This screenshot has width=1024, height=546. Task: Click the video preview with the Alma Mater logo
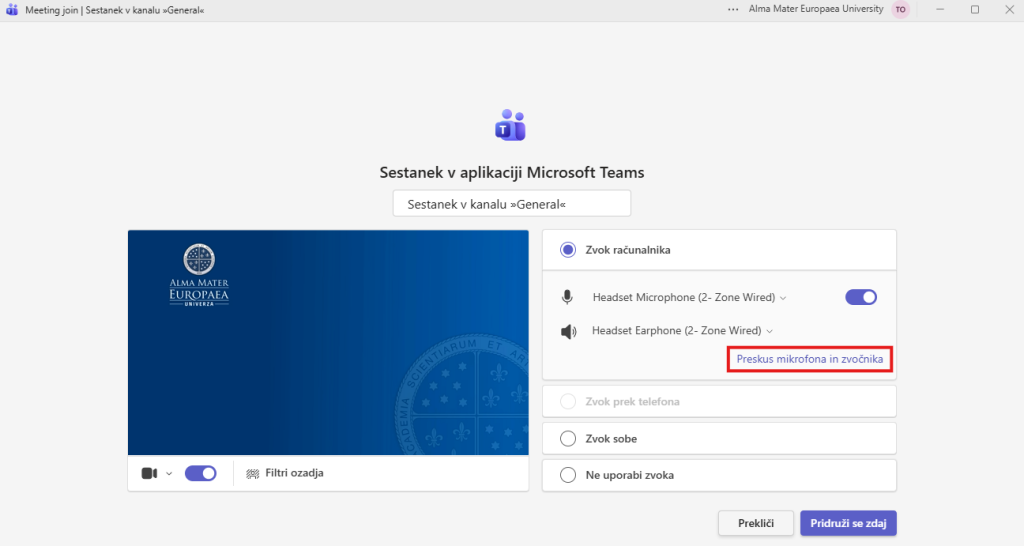click(x=328, y=342)
